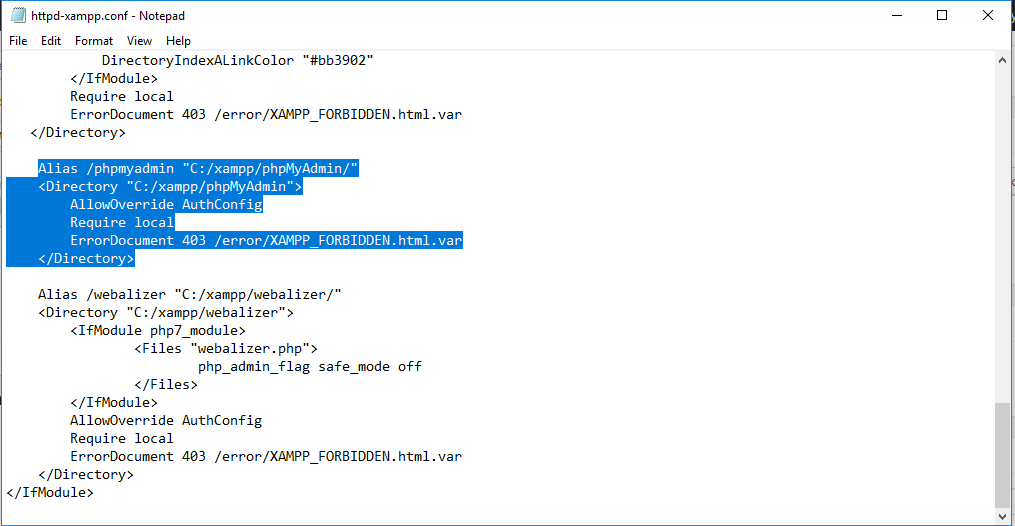Click the highlighted AllowOverride AuthConfig line
This screenshot has width=1015, height=526.
[165, 205]
